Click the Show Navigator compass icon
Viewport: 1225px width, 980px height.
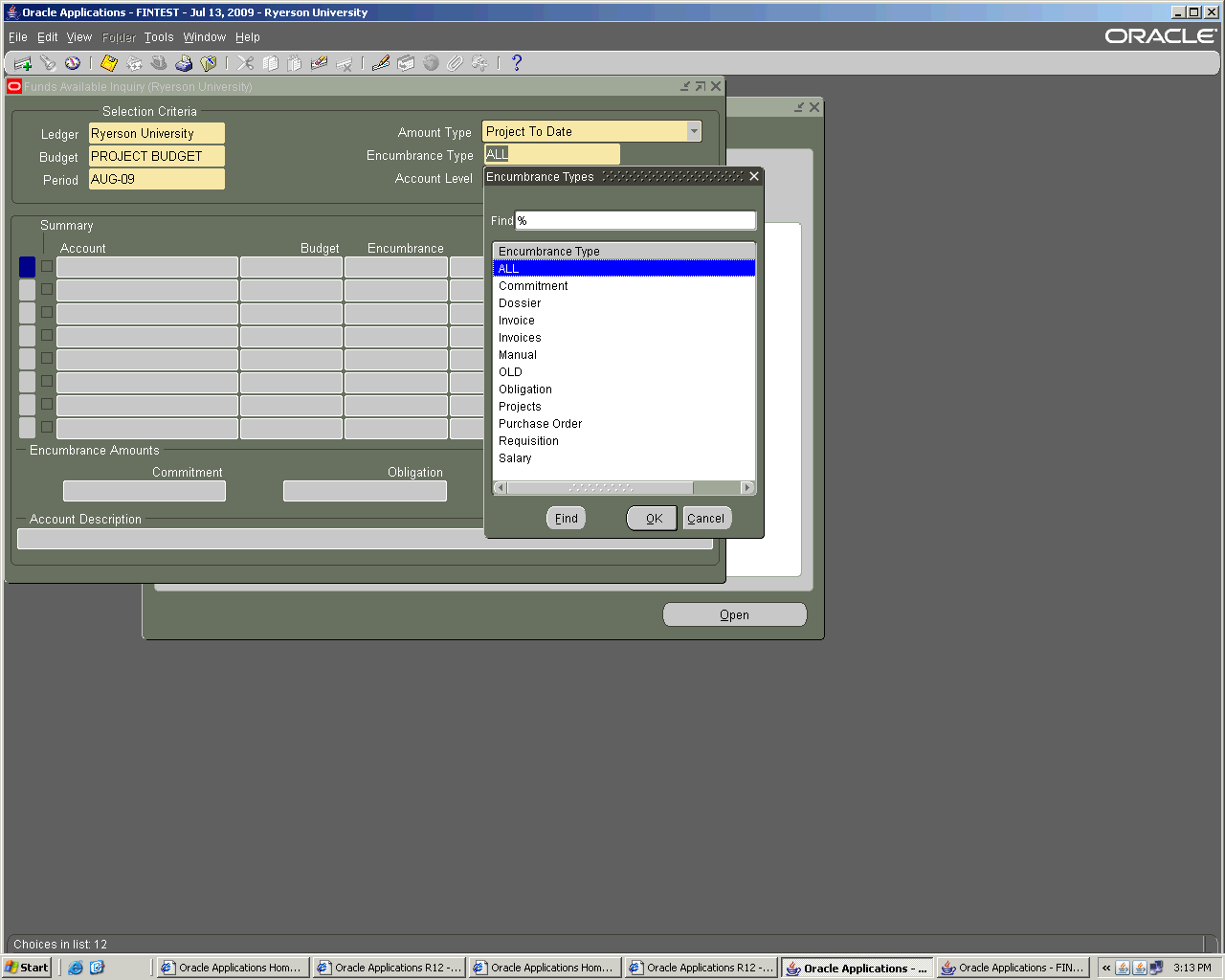tap(73, 63)
